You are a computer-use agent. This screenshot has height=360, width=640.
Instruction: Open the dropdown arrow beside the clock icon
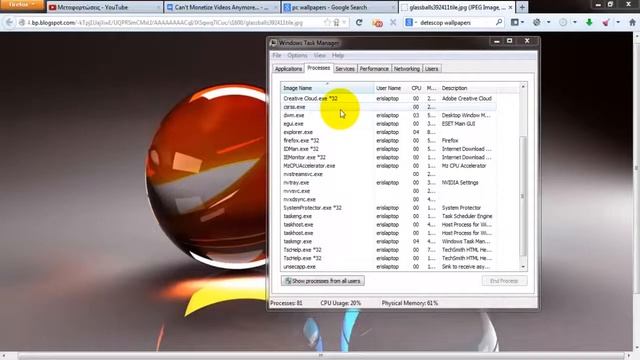(x=574, y=23)
